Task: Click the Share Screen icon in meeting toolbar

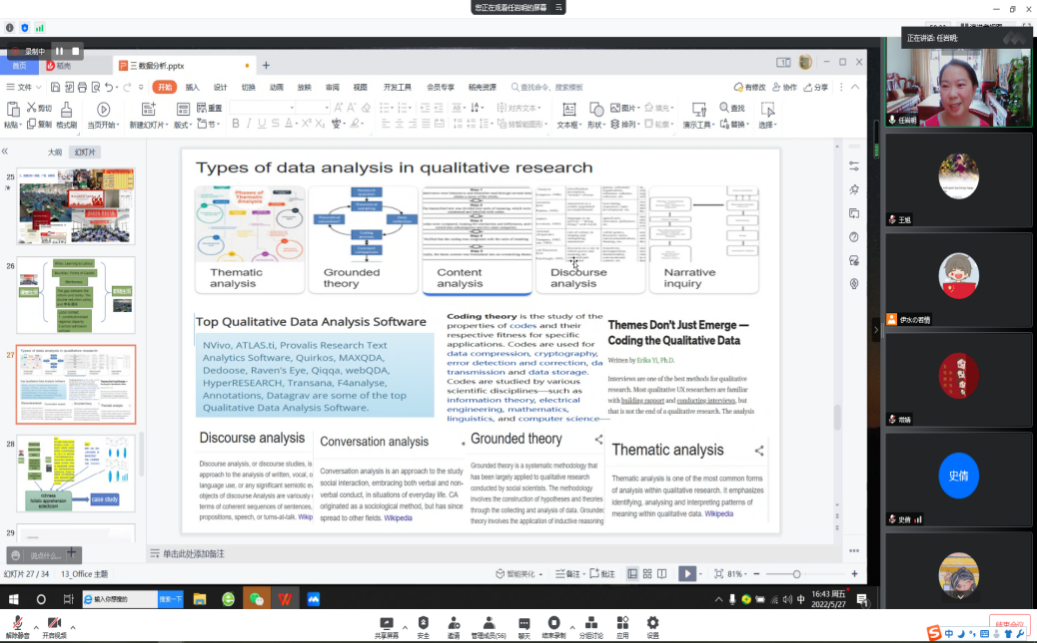Action: click(386, 623)
